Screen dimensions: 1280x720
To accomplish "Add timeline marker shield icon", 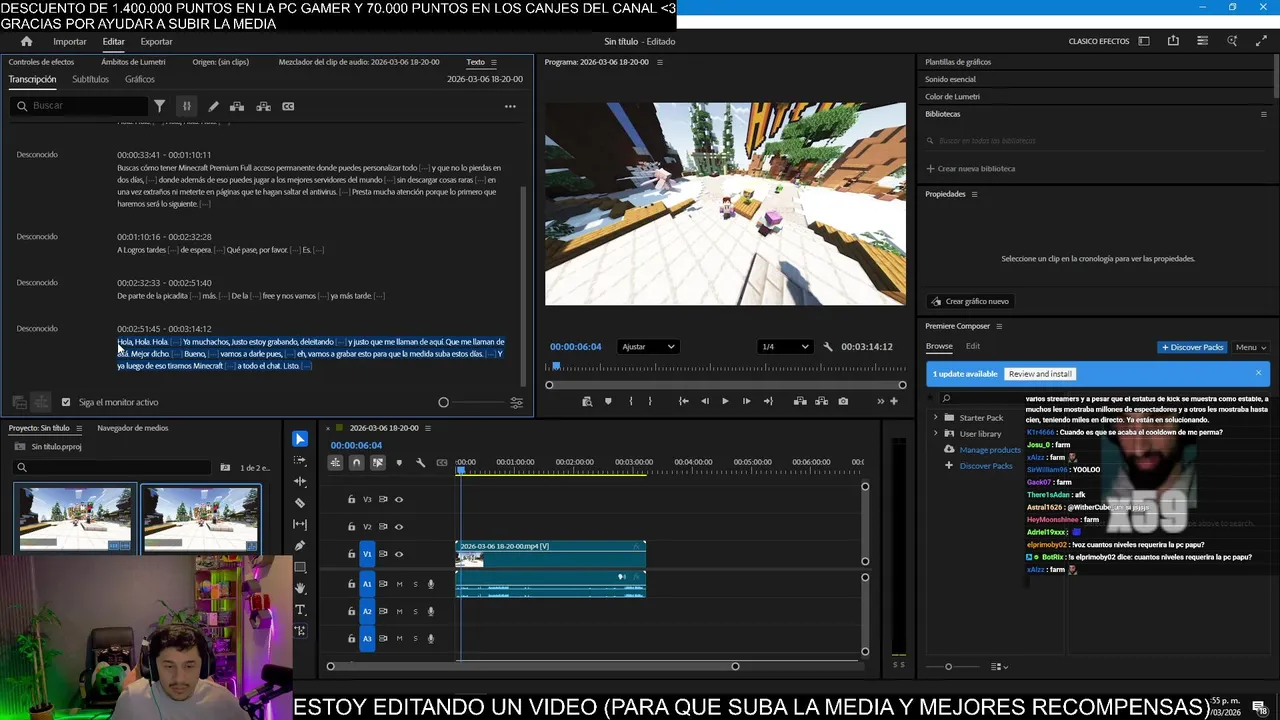I will (x=399, y=462).
